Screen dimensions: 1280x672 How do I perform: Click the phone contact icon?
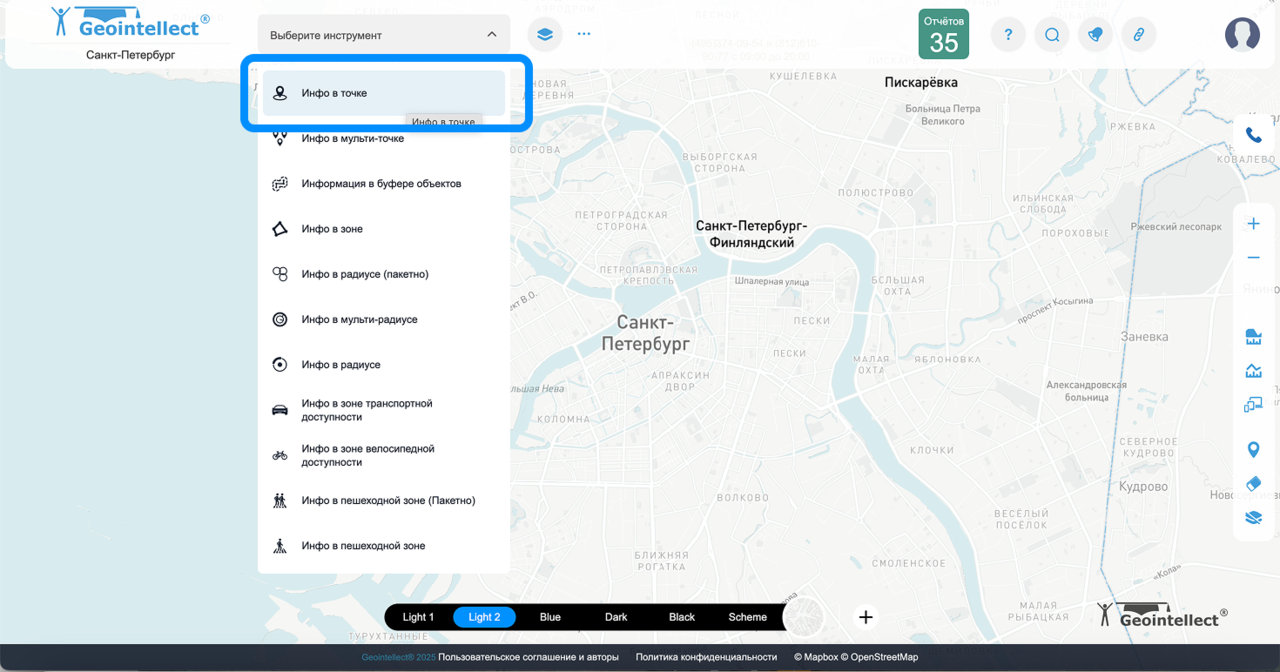1253,135
